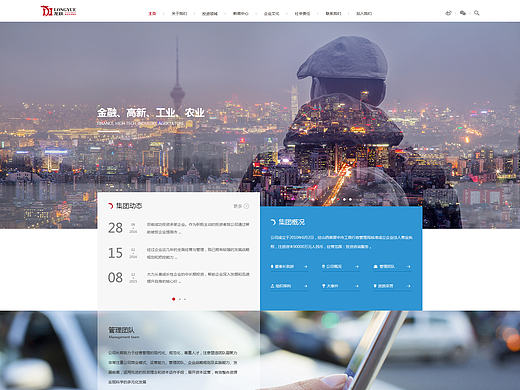Click the banner headline 金融、高新、工业、农业
This screenshot has height=390, width=520.
pyautogui.click(x=151, y=113)
